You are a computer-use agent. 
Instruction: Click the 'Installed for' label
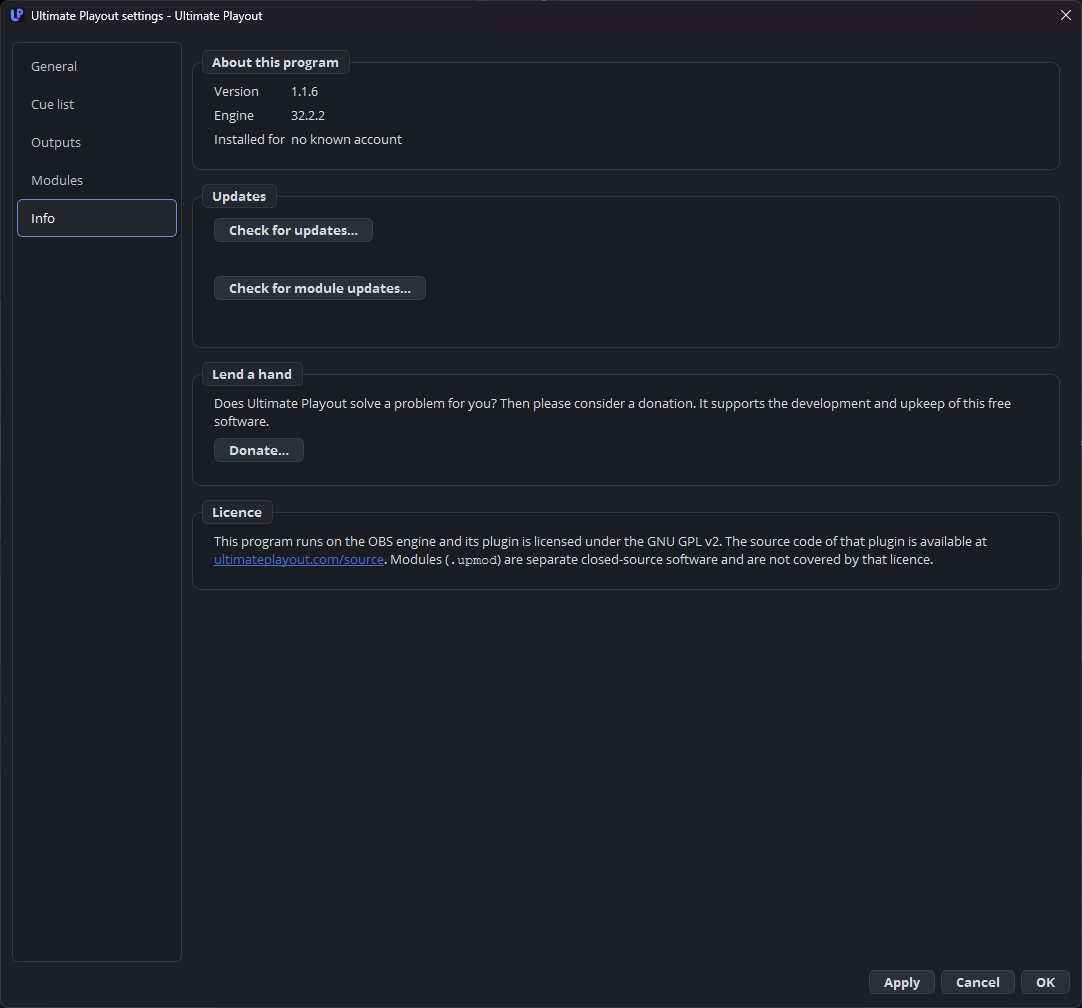249,139
